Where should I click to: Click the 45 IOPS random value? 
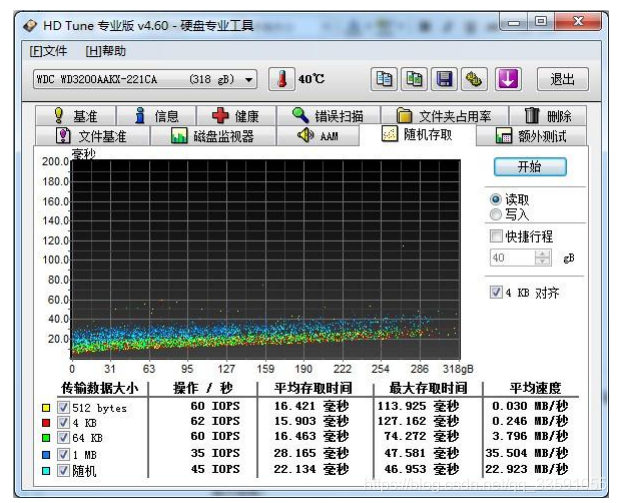[215, 469]
